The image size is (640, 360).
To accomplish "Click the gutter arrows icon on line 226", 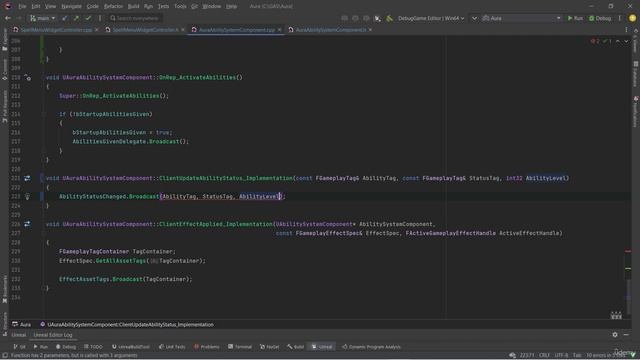I will click(x=27, y=224).
